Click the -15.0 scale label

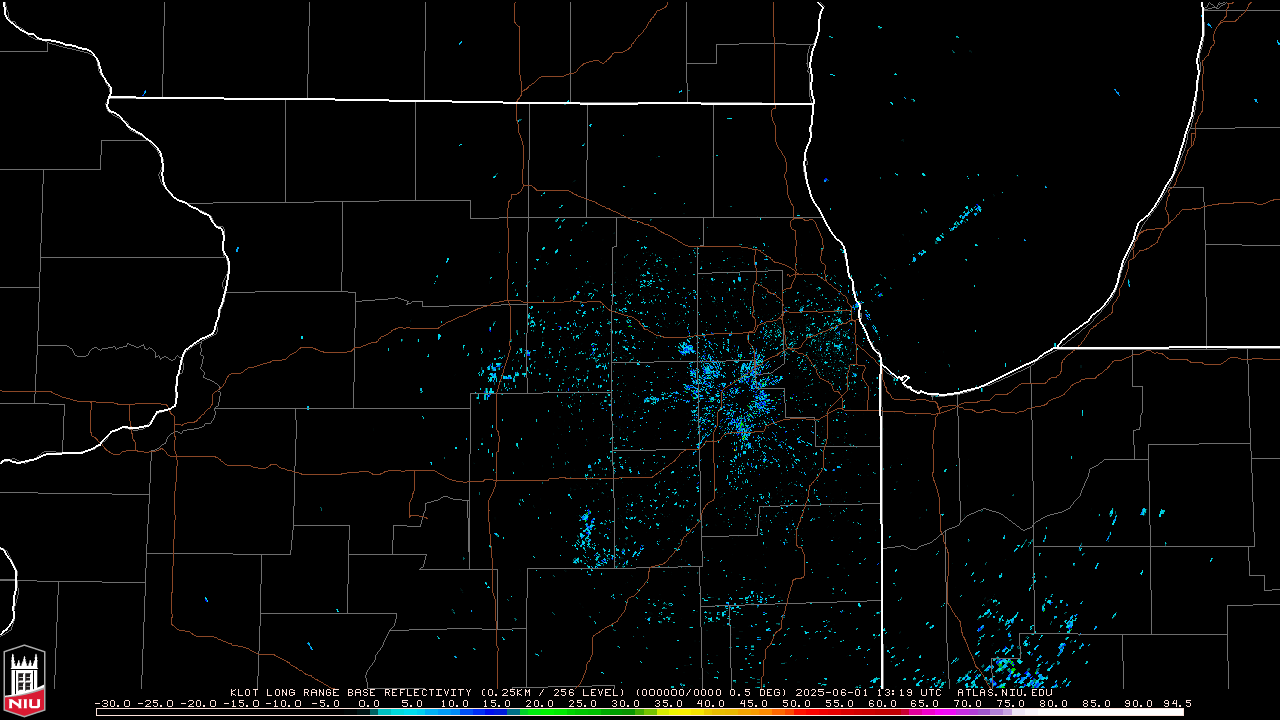pos(242,703)
